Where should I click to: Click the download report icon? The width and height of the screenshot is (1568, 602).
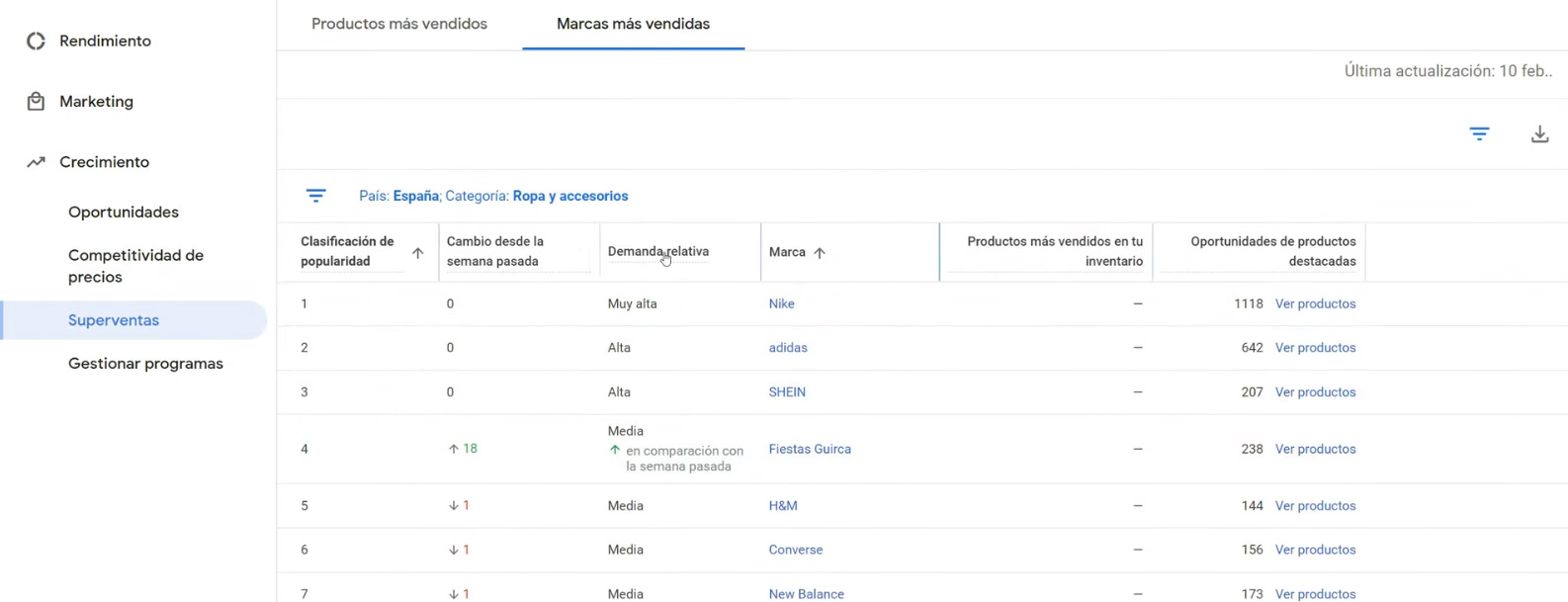tap(1539, 133)
